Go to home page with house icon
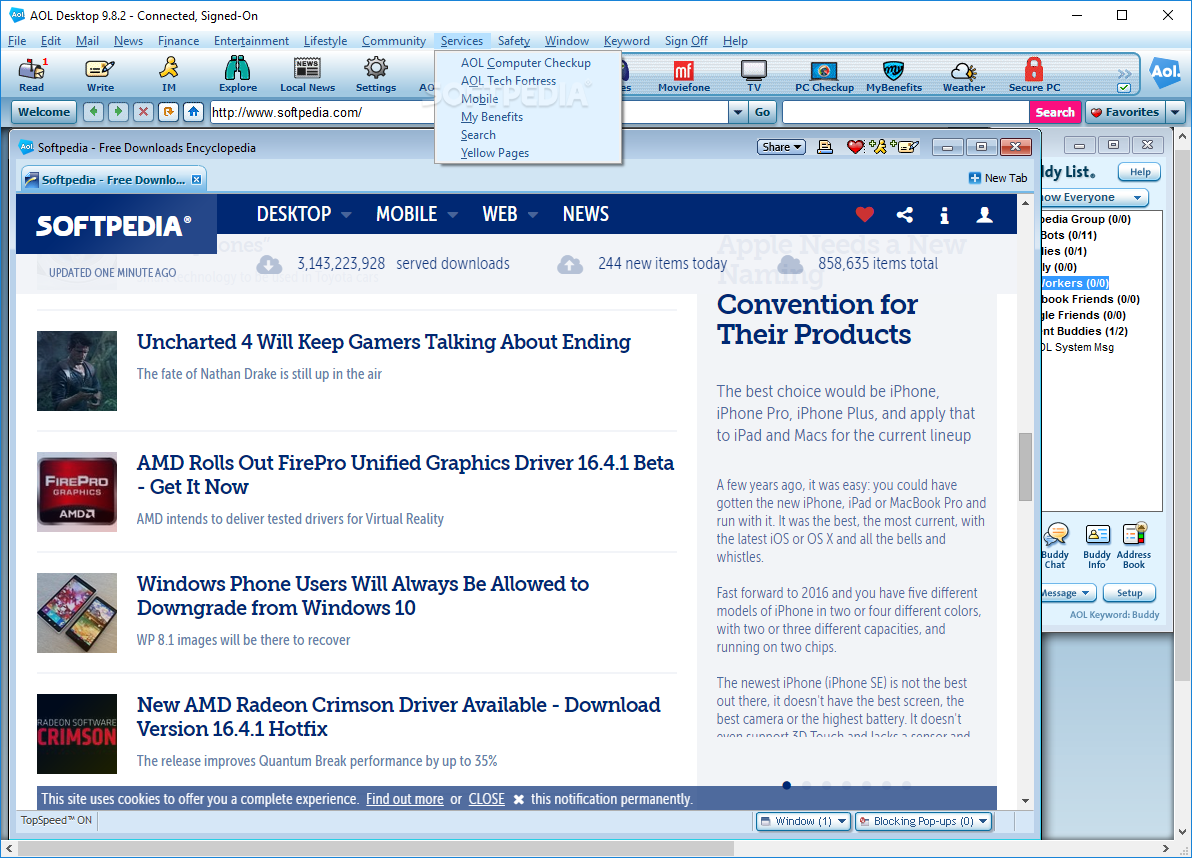Viewport: 1192px width, 858px height. tap(193, 112)
